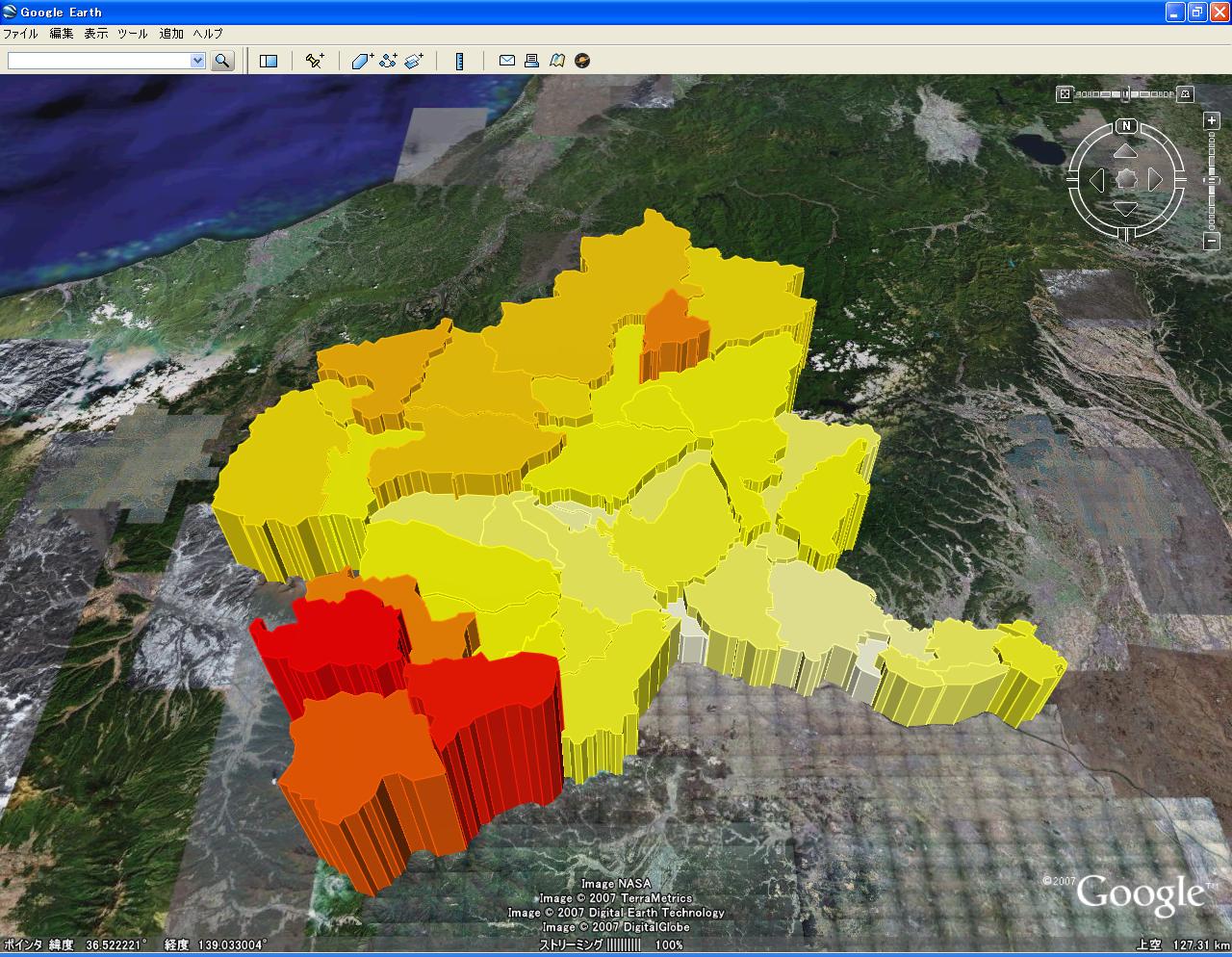This screenshot has height=957, width=1232.
Task: Select the add path tool
Action: pos(388,61)
